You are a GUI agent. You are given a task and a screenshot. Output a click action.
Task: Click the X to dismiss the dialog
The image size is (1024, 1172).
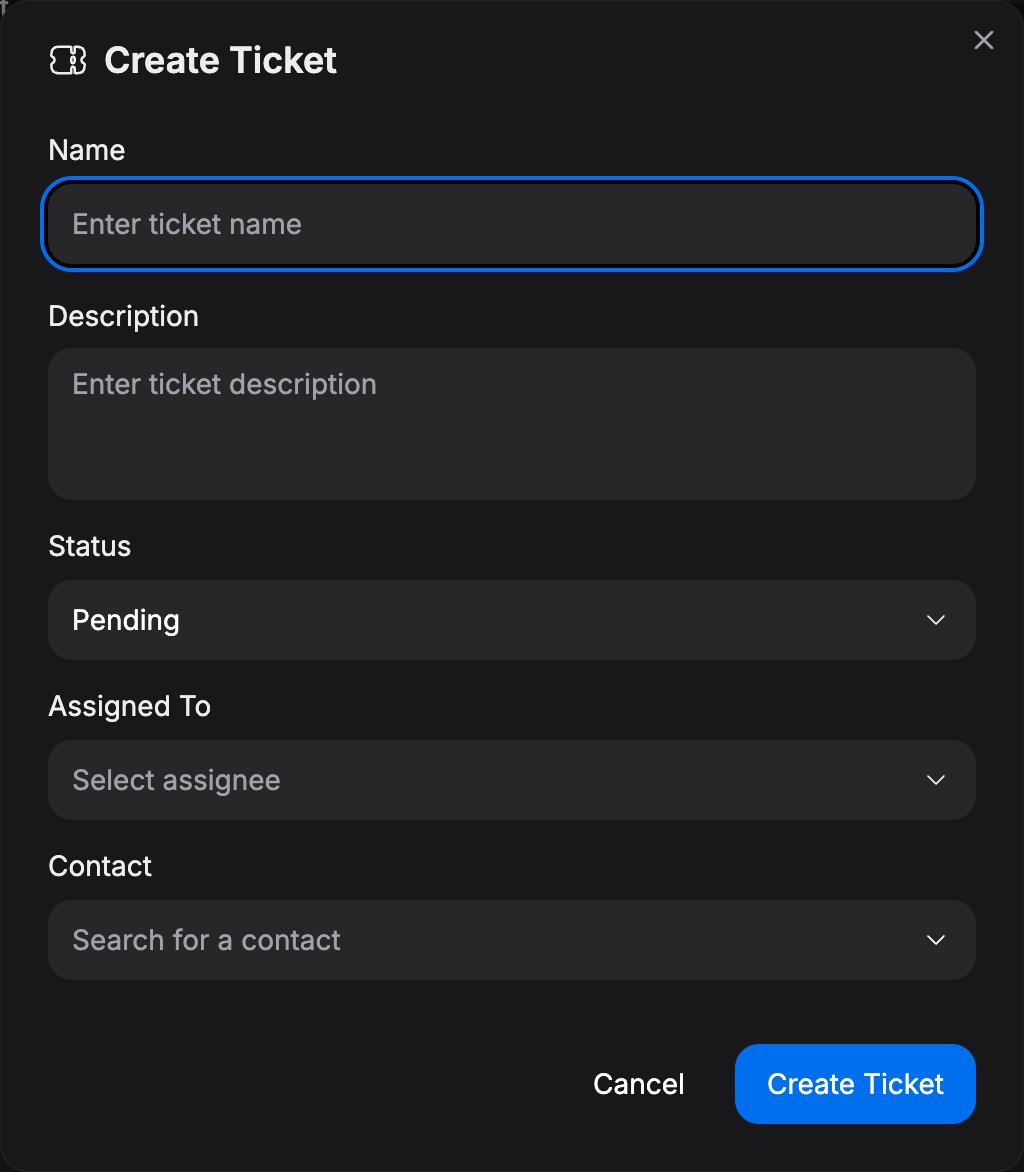983,40
